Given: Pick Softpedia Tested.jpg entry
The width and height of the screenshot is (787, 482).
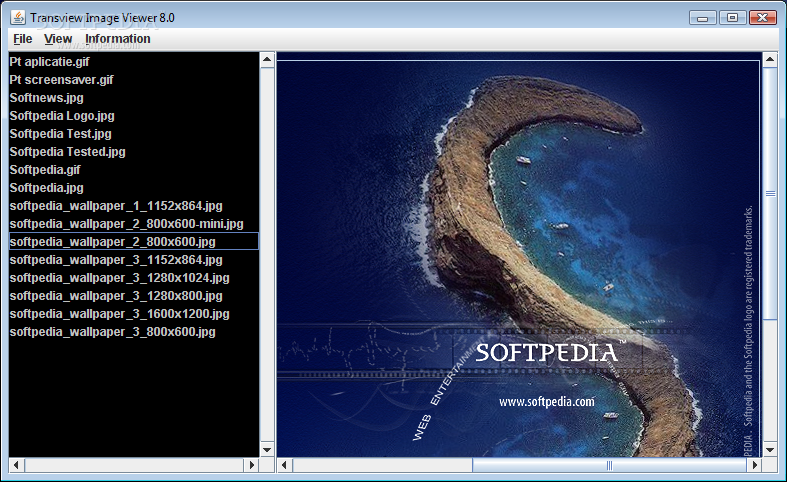Looking at the screenshot, I should 134,152.
